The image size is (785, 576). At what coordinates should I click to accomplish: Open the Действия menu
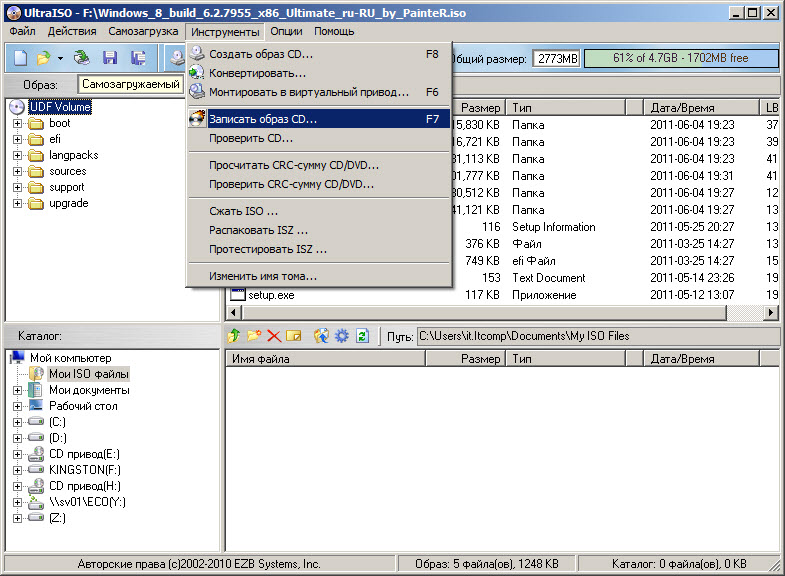click(72, 31)
